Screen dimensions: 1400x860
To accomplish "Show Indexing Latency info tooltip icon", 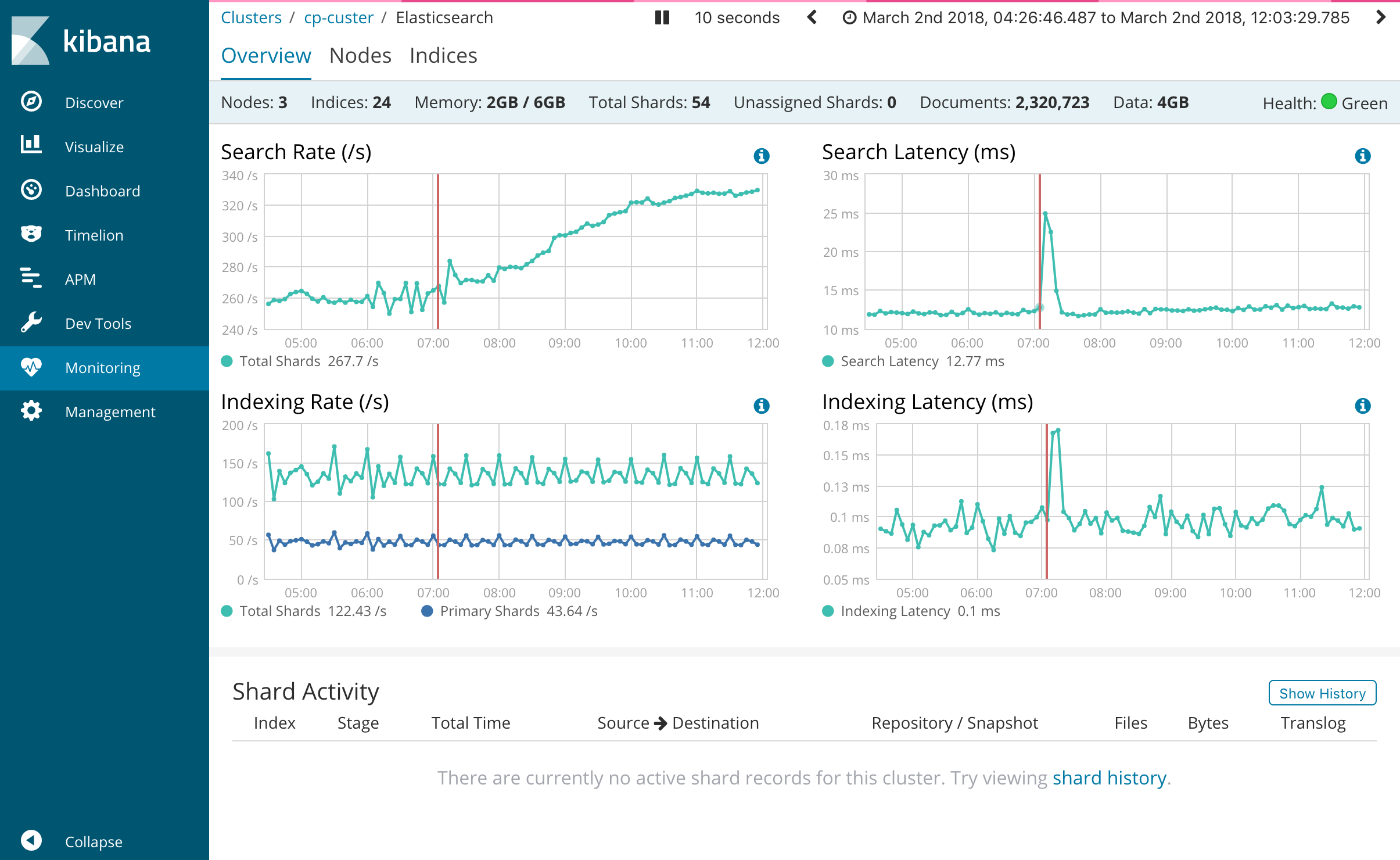I will point(1362,406).
